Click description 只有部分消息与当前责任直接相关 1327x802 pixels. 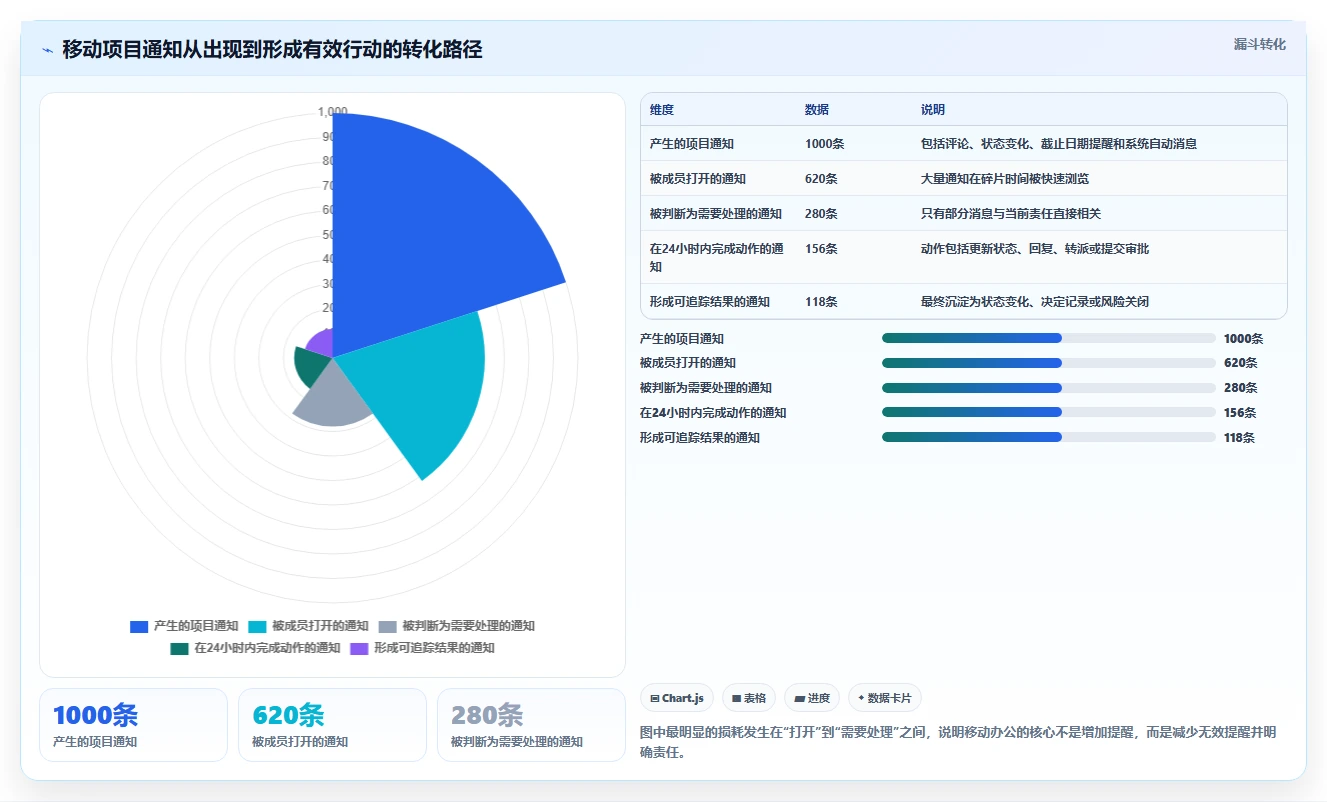coord(1011,214)
